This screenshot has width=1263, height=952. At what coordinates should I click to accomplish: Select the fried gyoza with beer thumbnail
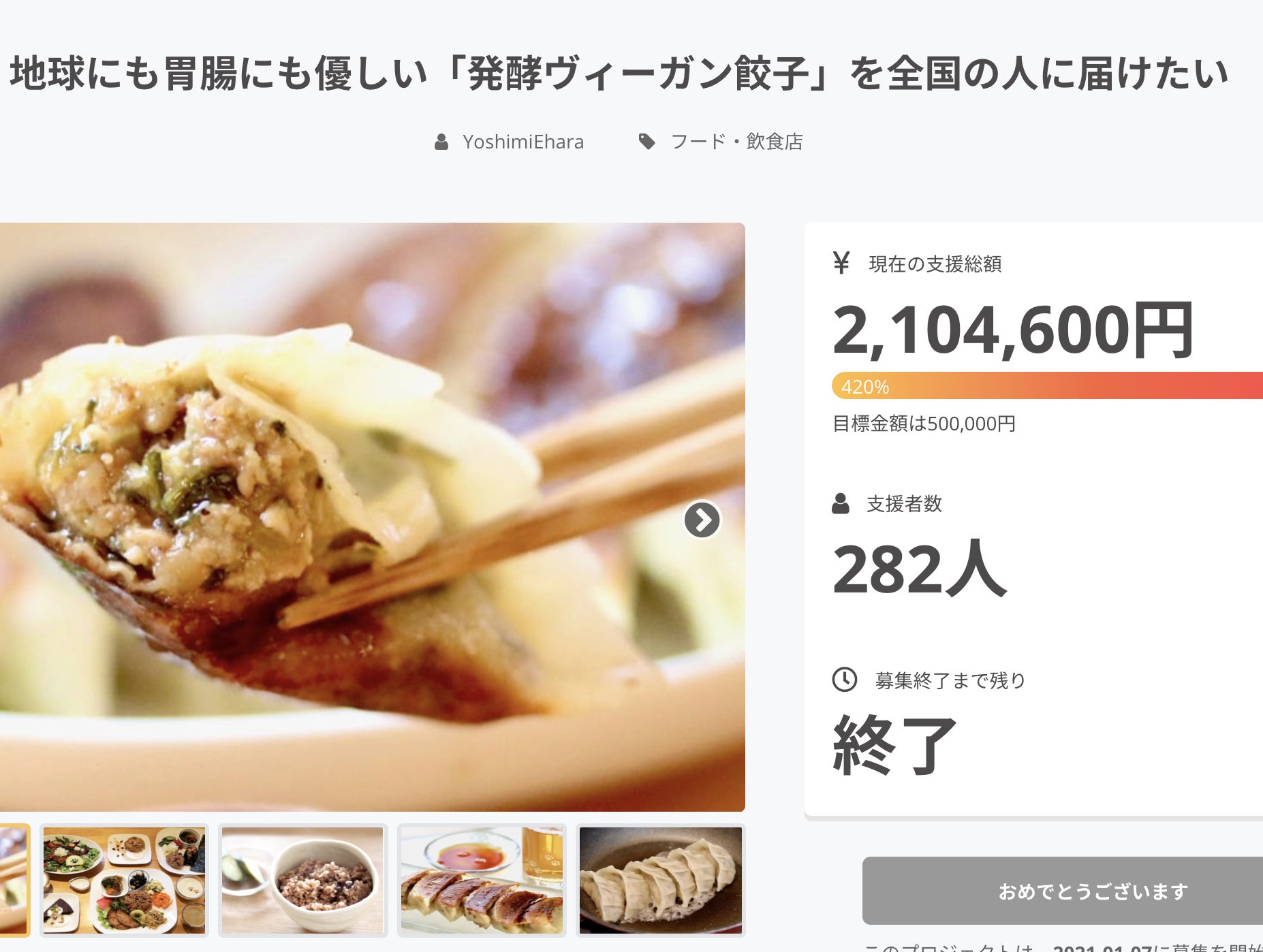click(482, 880)
